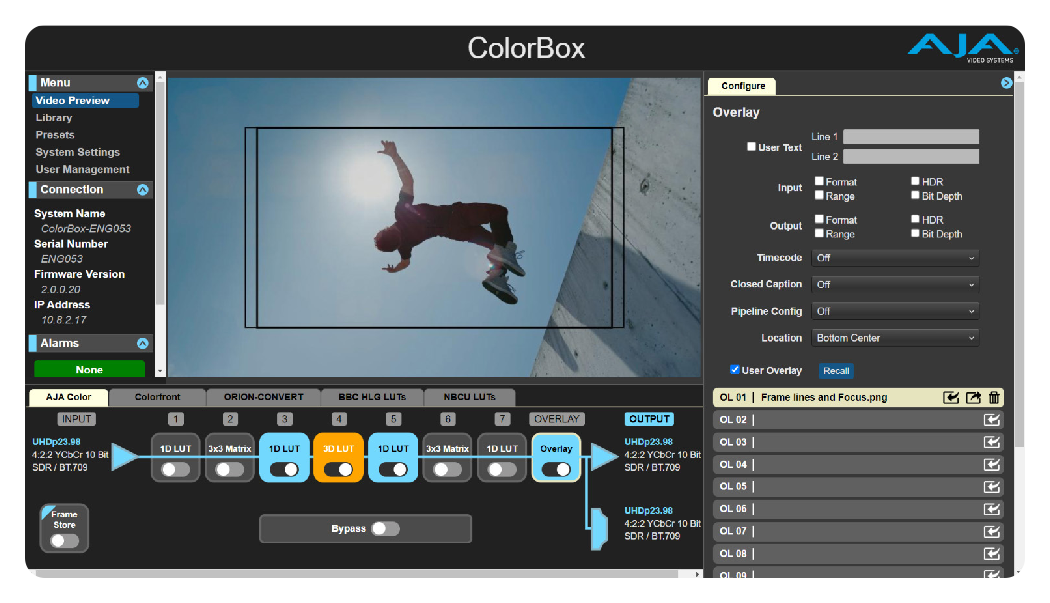Toggle the stage 2 3x3 Matrix switch

tap(230, 470)
